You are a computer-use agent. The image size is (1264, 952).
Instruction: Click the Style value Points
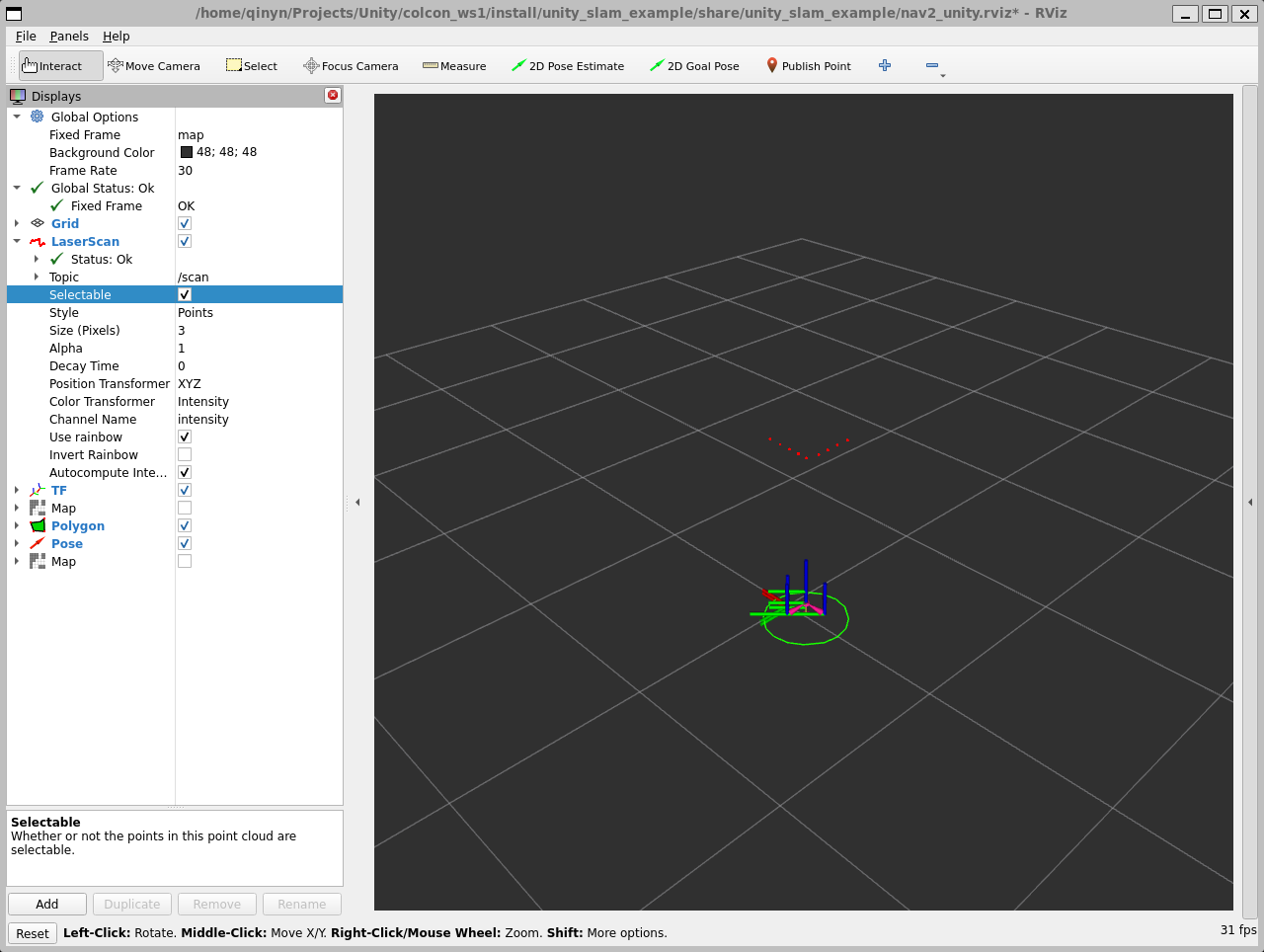point(196,312)
